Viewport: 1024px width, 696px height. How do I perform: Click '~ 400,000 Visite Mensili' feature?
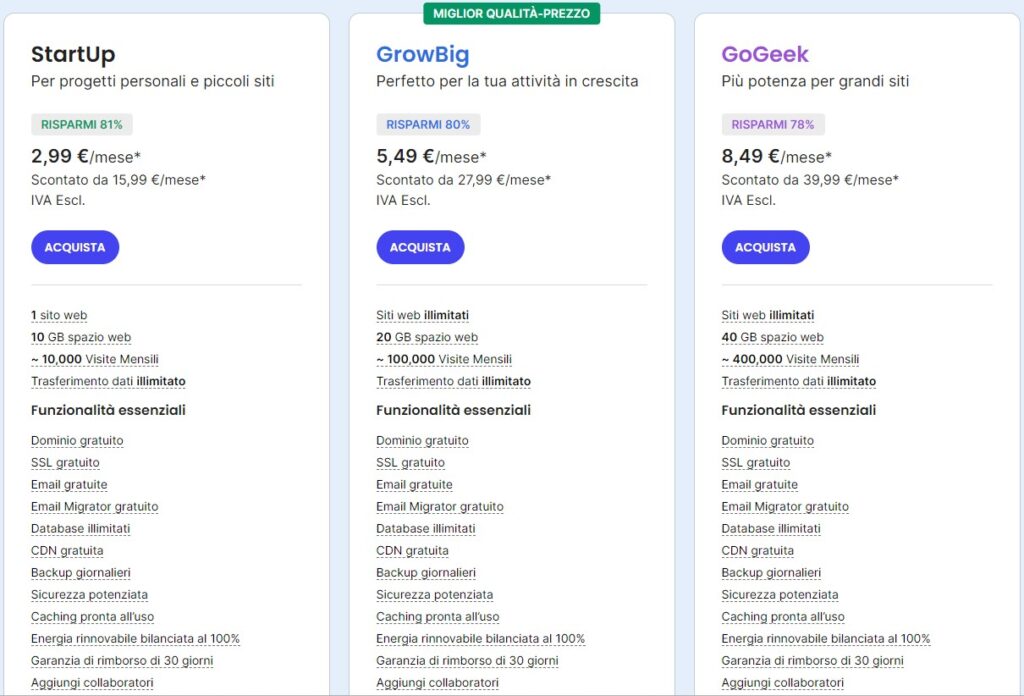[790, 359]
